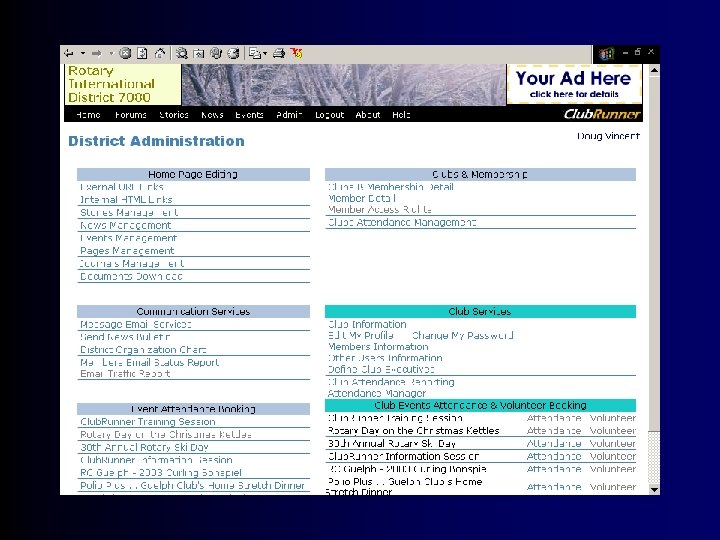Click the Mail toolbar icon
The width and height of the screenshot is (720, 540).
255,54
